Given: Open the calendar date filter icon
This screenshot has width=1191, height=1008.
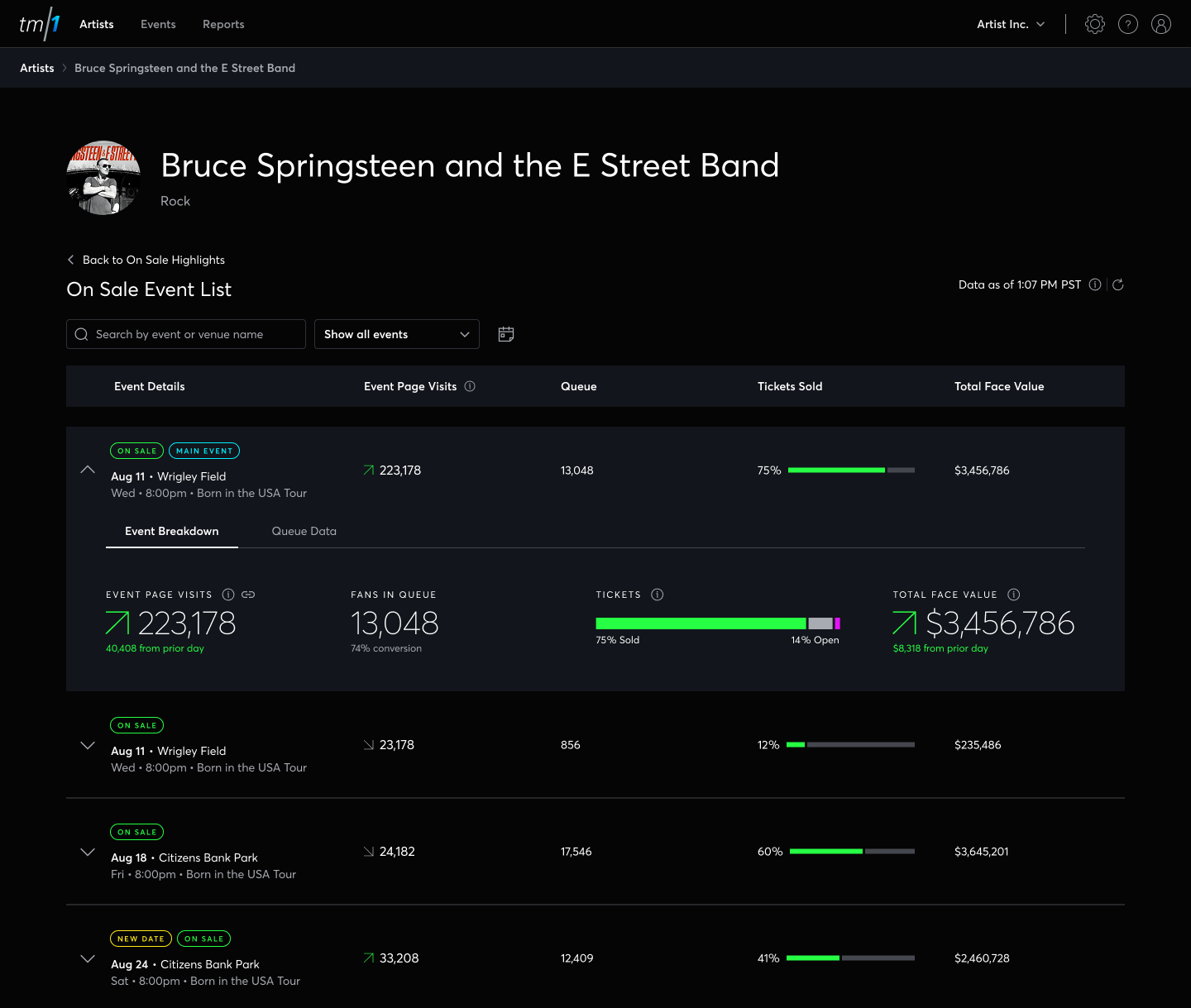Looking at the screenshot, I should click(506, 334).
